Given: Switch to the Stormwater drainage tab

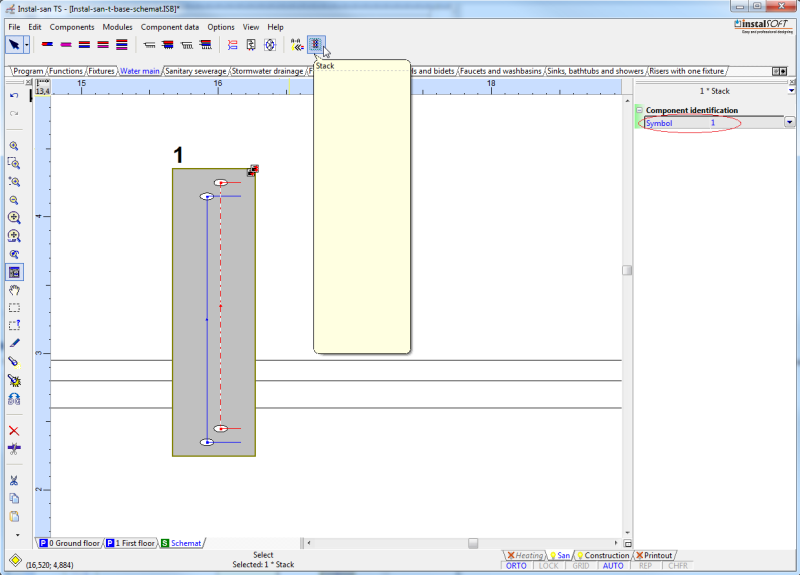Looking at the screenshot, I should 267,71.
